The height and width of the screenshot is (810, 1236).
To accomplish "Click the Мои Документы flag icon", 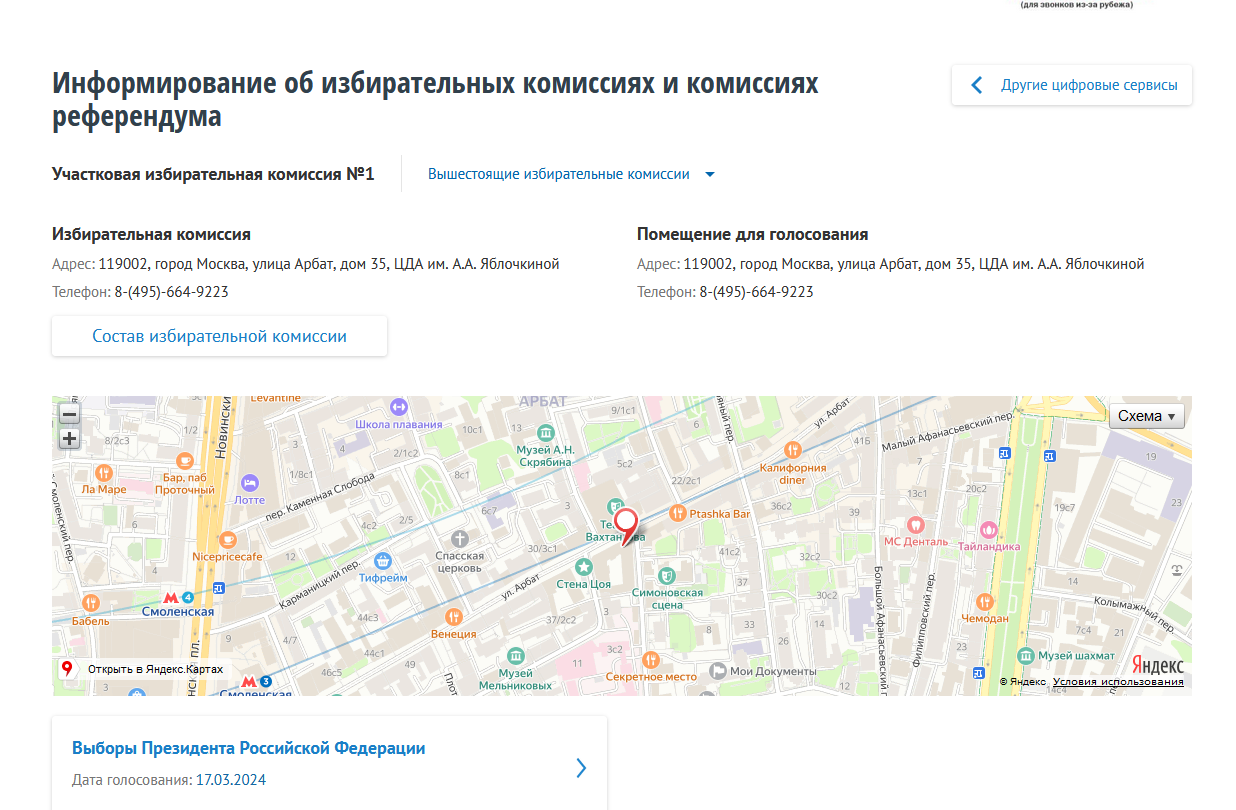I will point(717,671).
